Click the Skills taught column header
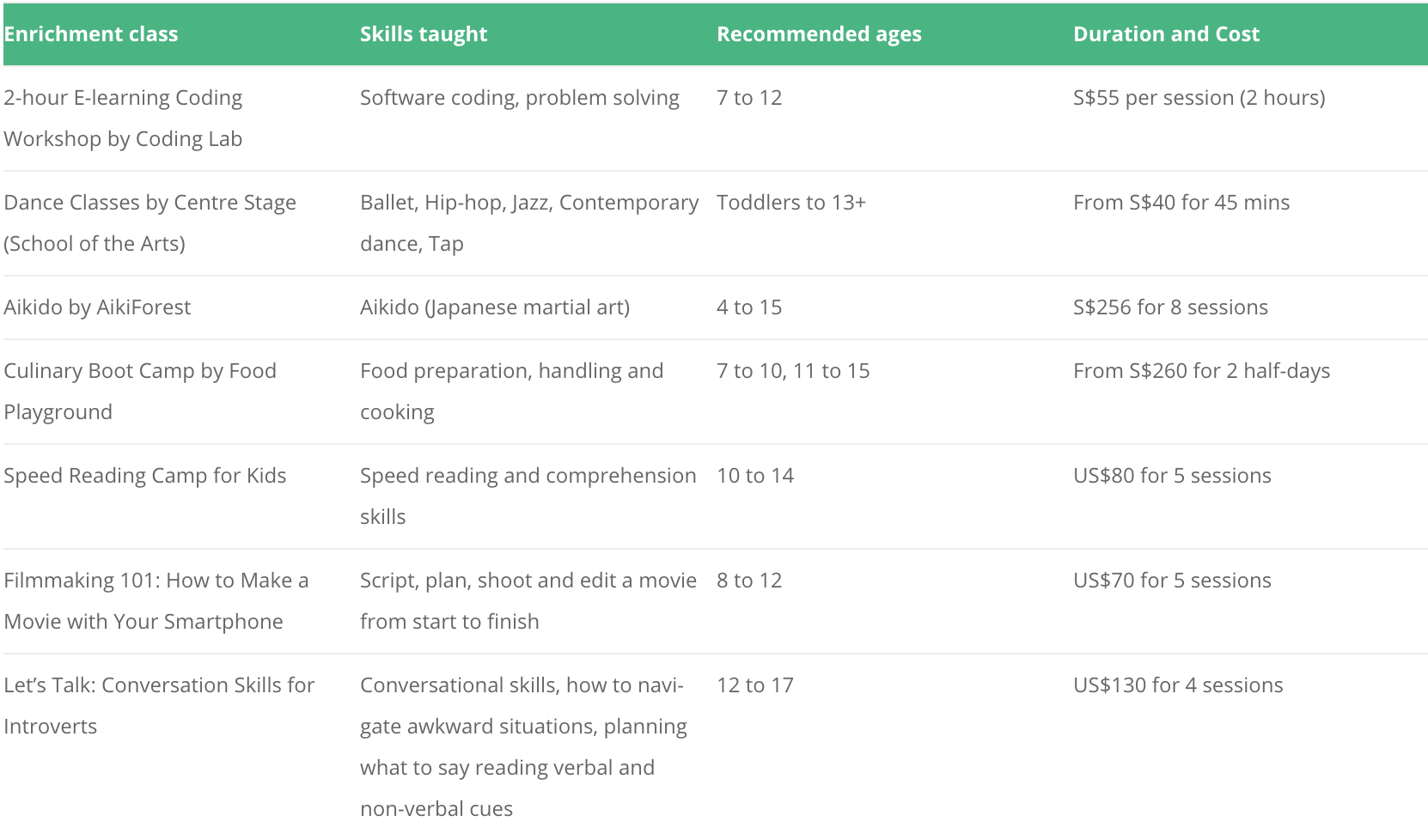This screenshot has height=840, width=1428. (424, 34)
